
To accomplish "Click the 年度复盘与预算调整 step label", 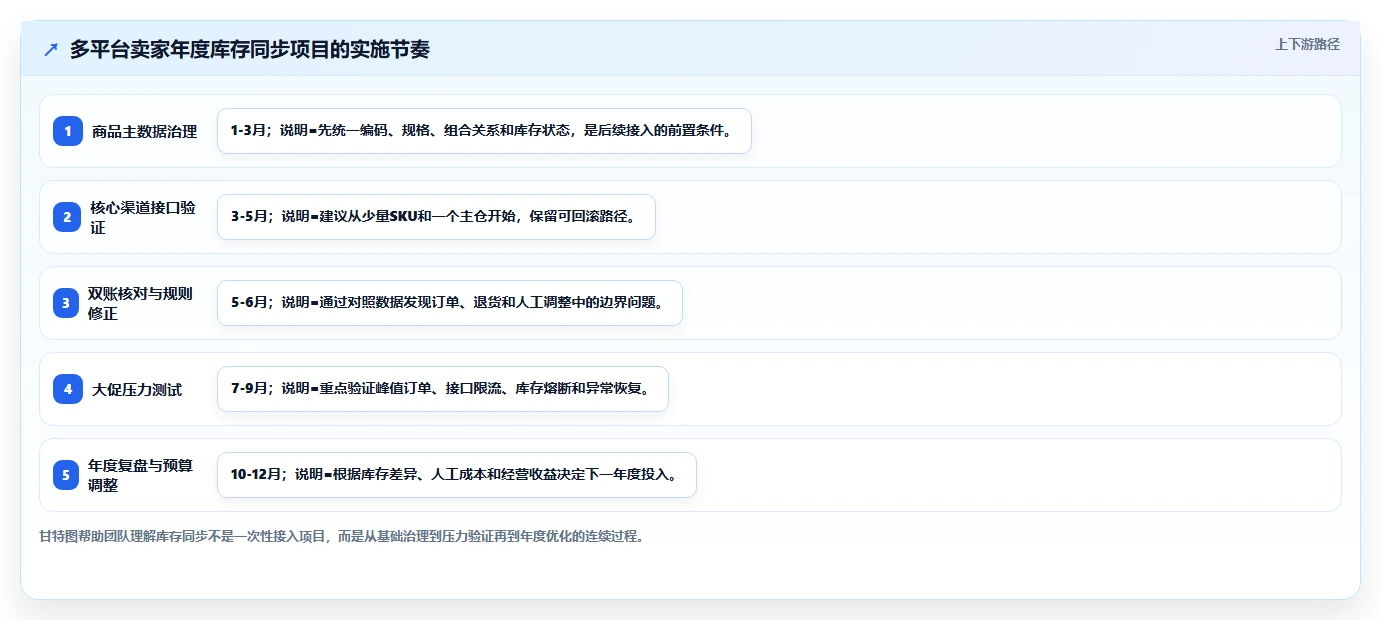I will 141,475.
